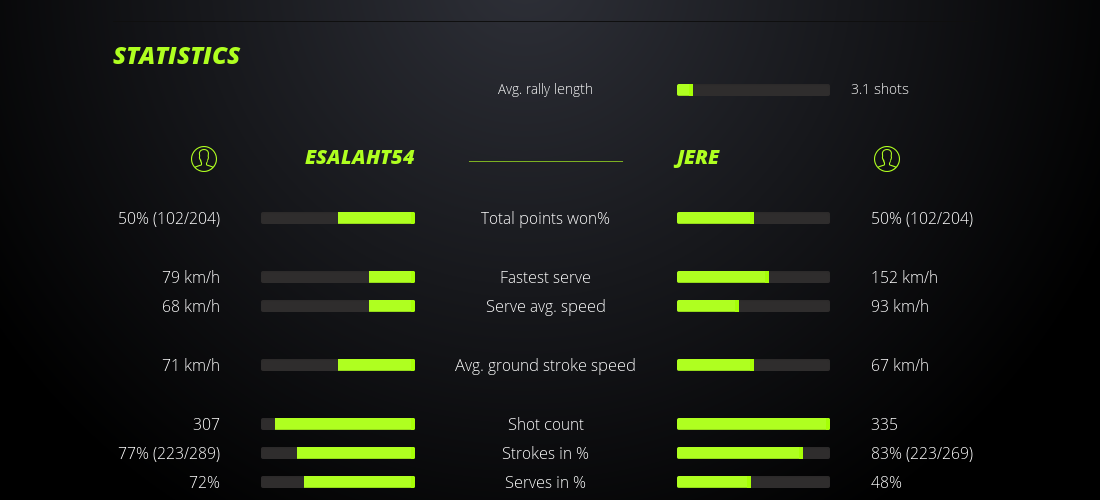Click ESALAHT54's Serve avg. speed bar
Viewport: 1100px width, 500px height.
pos(338,306)
